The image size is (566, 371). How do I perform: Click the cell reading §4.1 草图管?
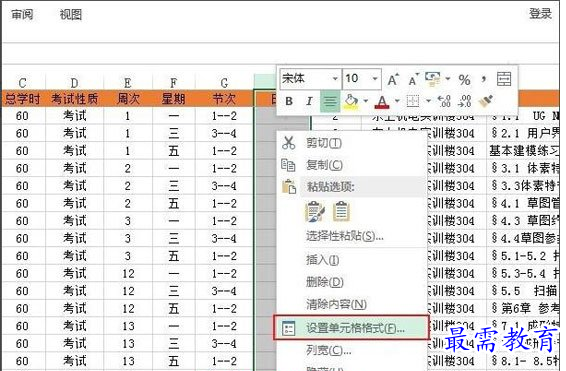point(523,203)
